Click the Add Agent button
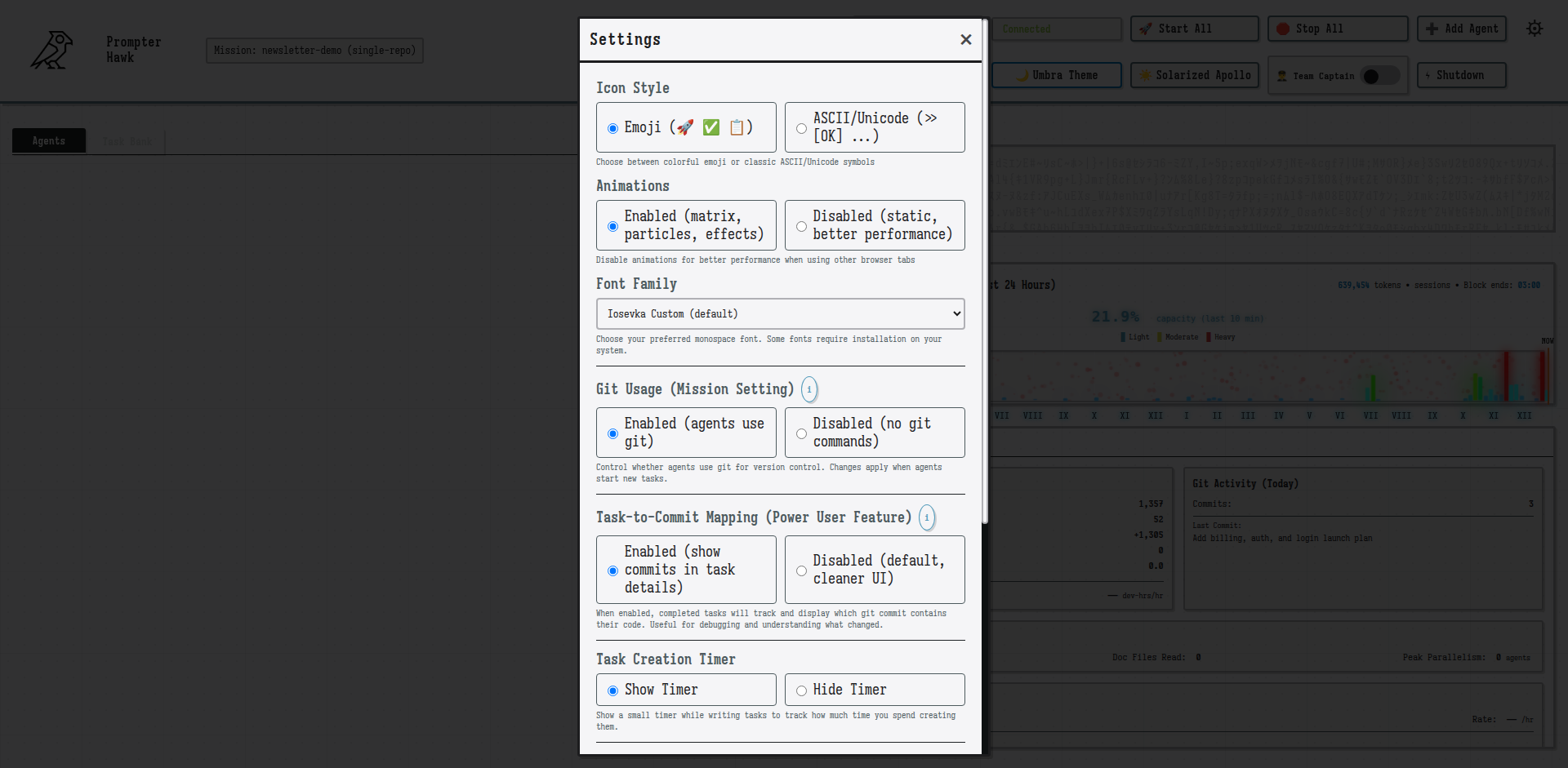This screenshot has width=1568, height=768. pyautogui.click(x=1461, y=29)
